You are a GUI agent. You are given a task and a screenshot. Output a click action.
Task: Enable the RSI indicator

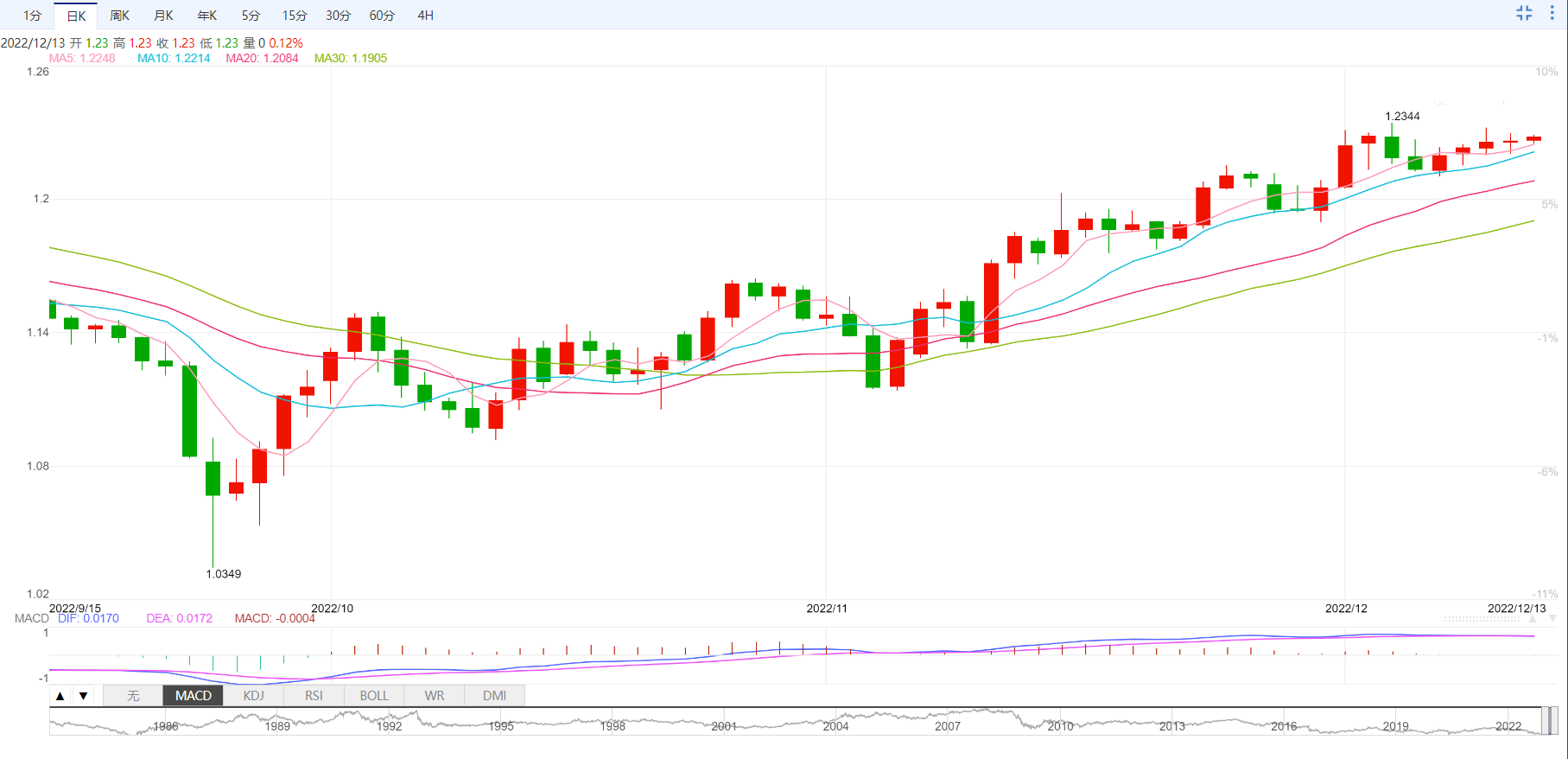click(x=314, y=696)
